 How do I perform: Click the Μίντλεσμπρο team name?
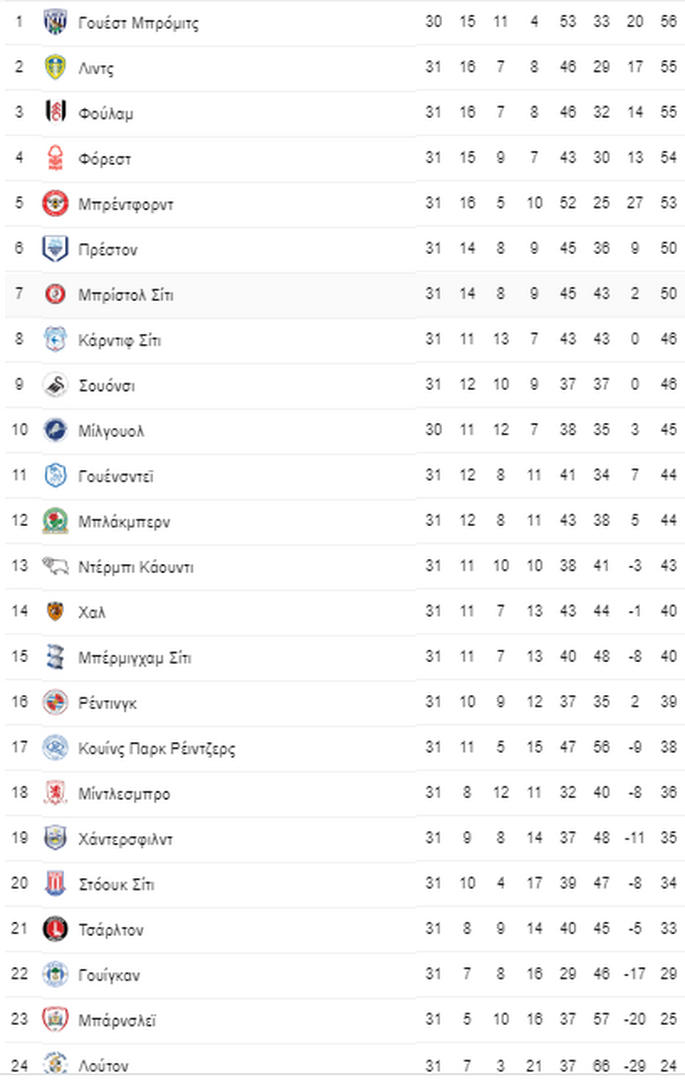(x=124, y=793)
